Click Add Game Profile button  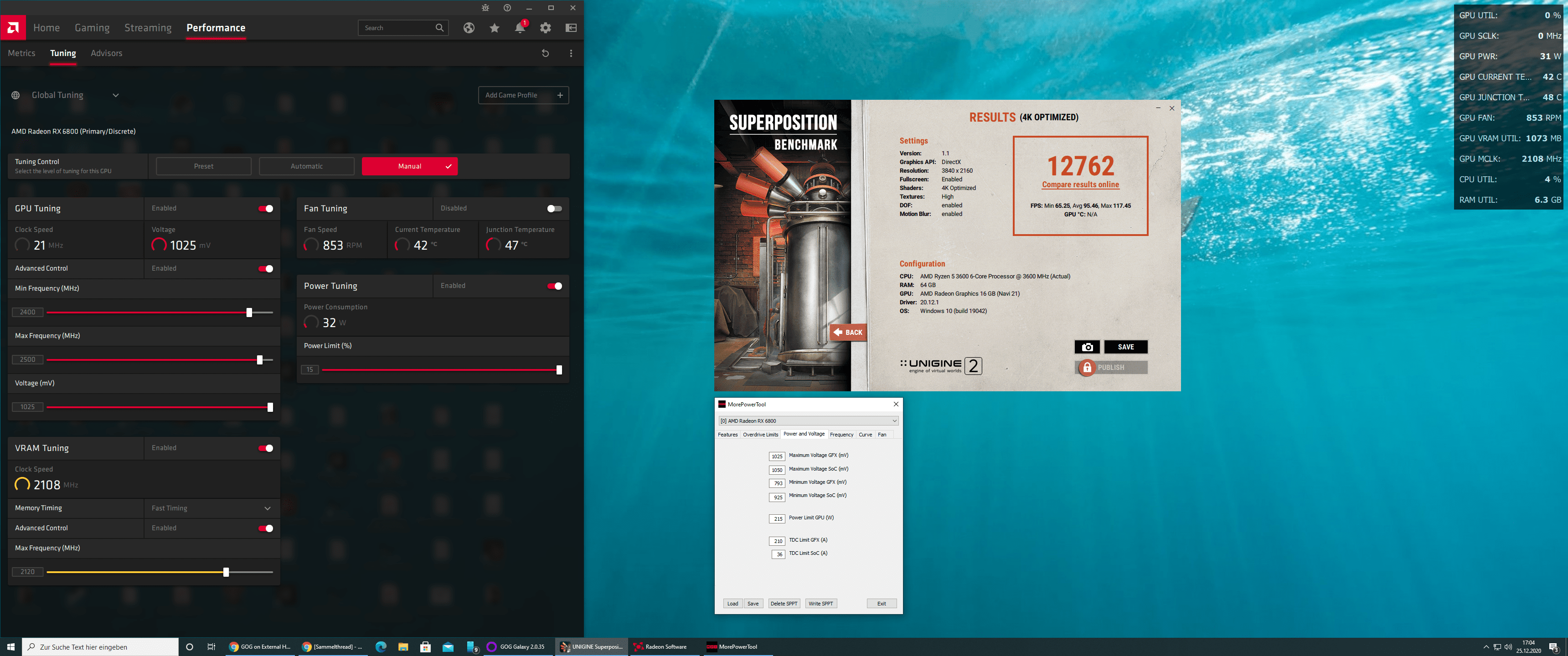523,96
